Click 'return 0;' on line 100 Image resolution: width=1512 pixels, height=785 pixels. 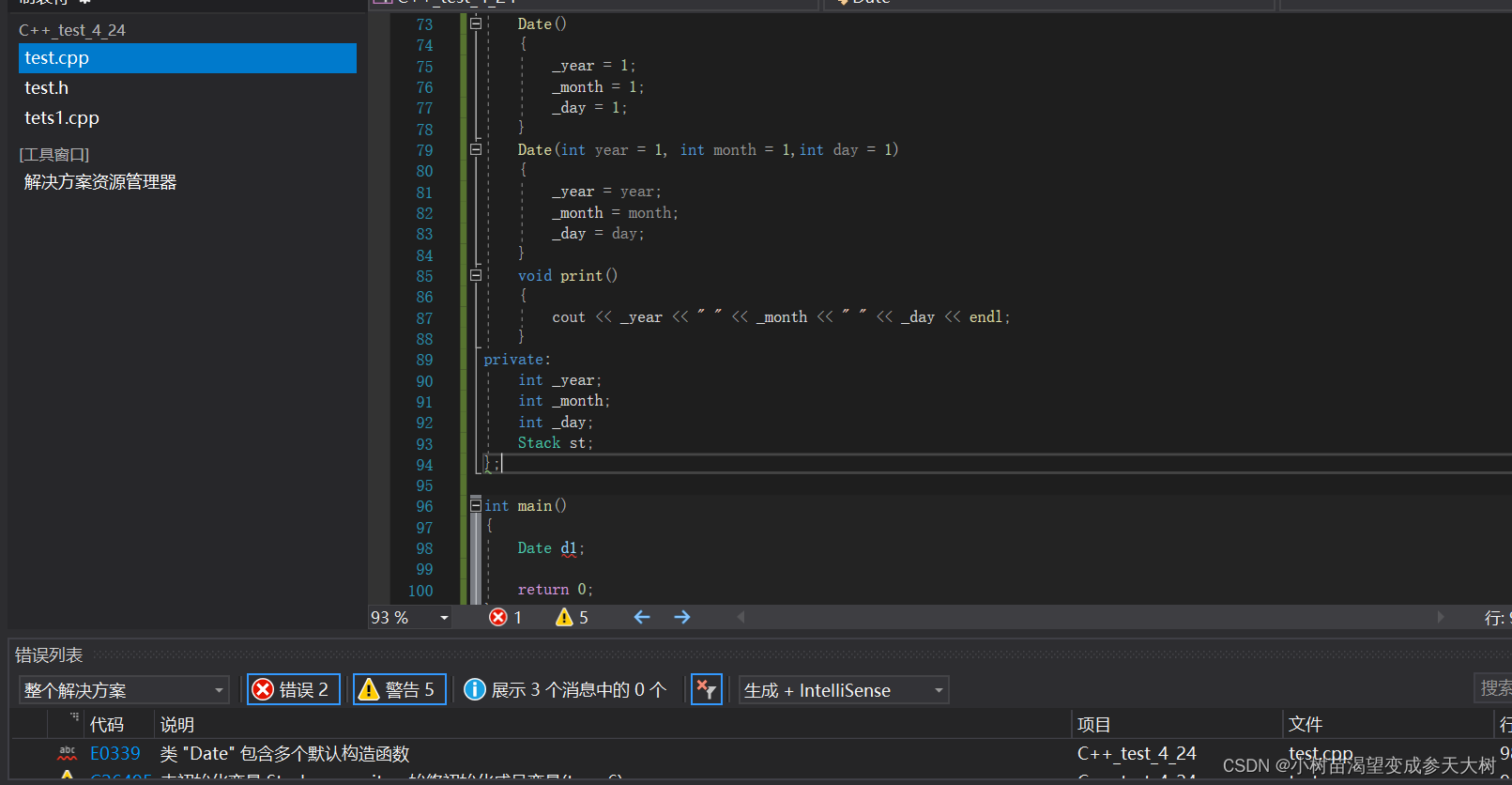(555, 590)
